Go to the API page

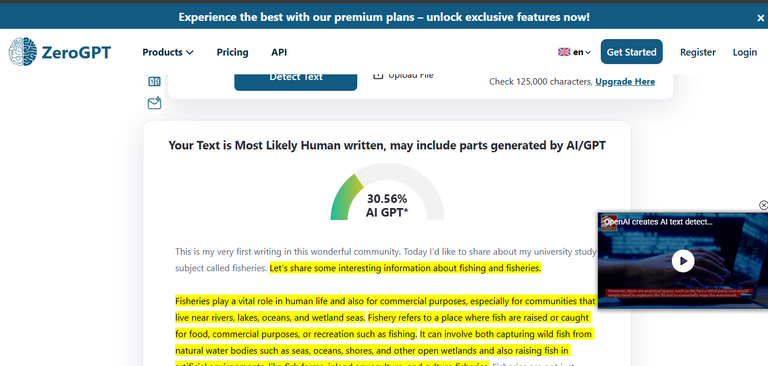tap(279, 52)
